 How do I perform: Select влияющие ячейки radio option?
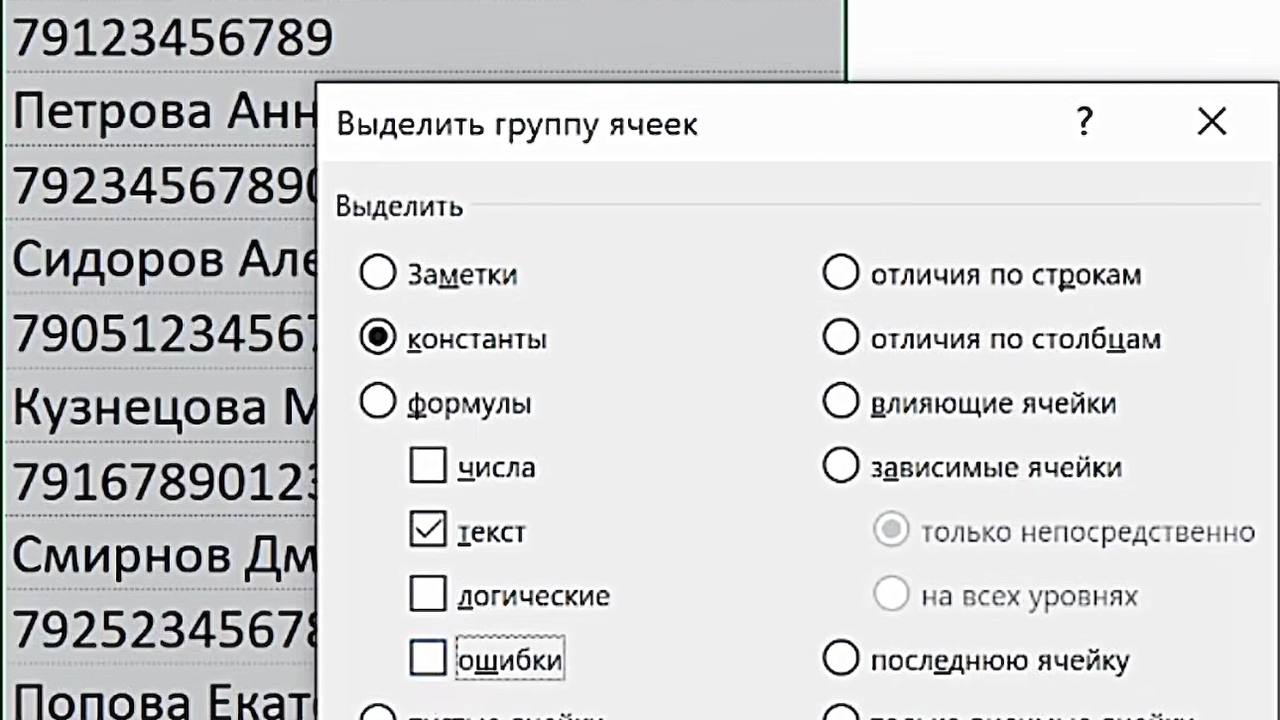coord(841,402)
